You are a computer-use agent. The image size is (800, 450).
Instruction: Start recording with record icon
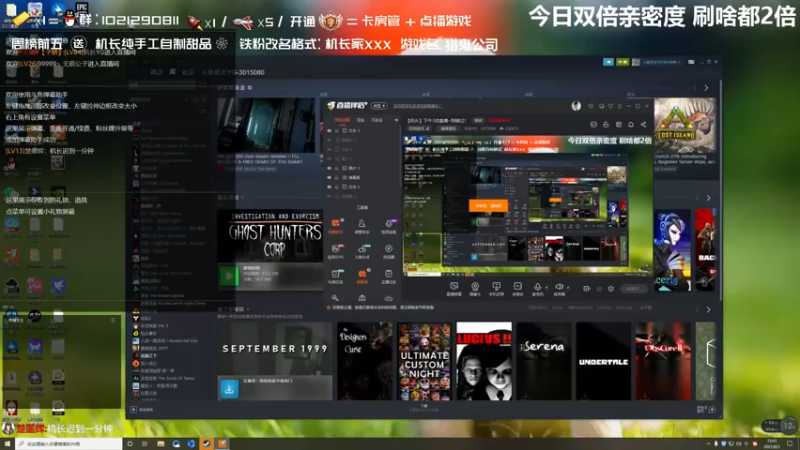(586, 289)
